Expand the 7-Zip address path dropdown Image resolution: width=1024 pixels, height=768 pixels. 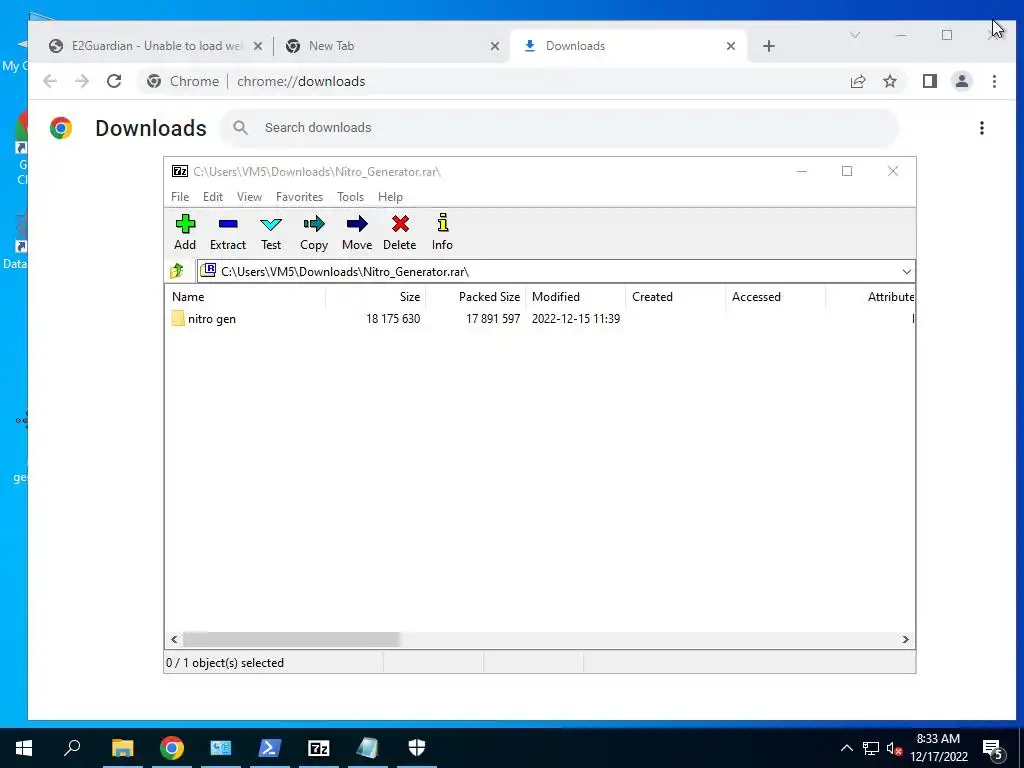906,272
